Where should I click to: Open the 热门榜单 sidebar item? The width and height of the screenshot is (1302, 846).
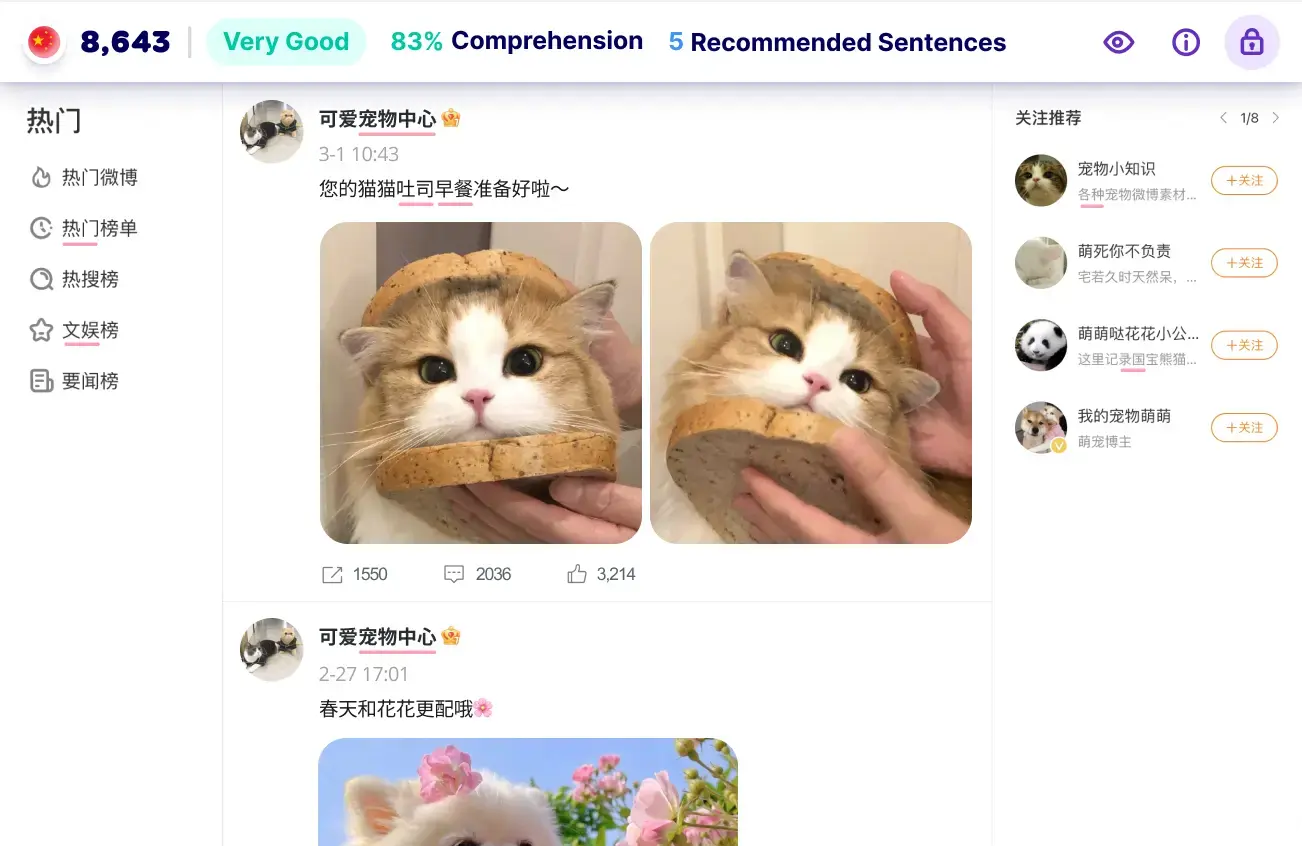click(x=85, y=228)
